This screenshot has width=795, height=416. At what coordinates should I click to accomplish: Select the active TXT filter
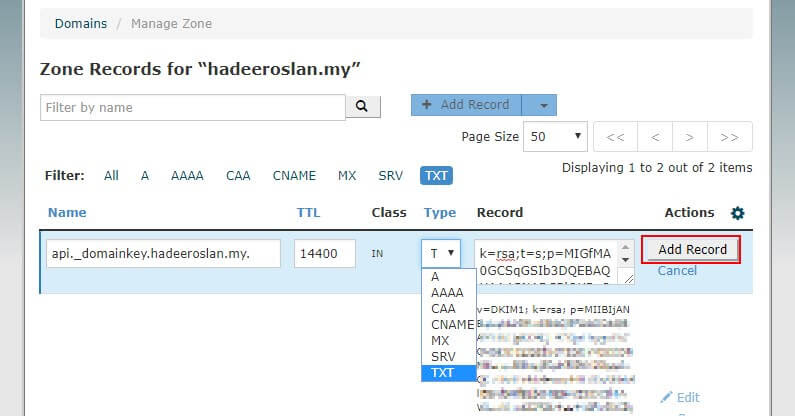coord(436,176)
